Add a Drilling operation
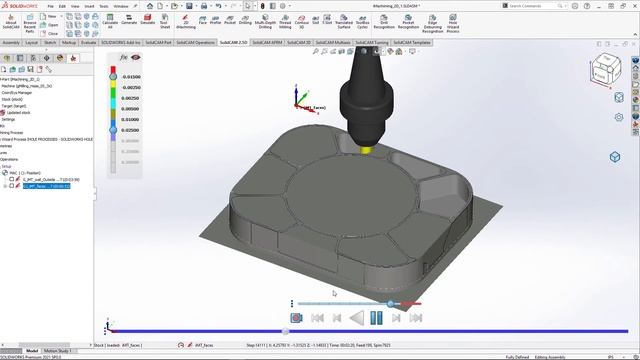 [245, 19]
